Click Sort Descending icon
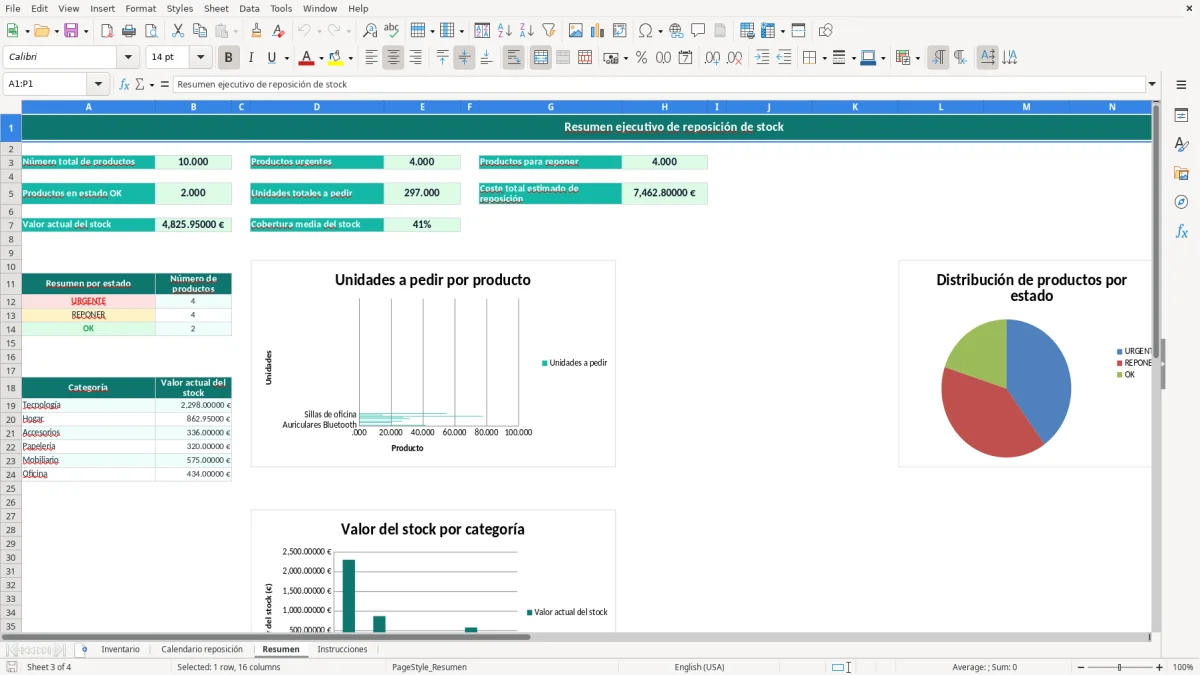Screen dimensions: 1200x675 click(x=527, y=31)
